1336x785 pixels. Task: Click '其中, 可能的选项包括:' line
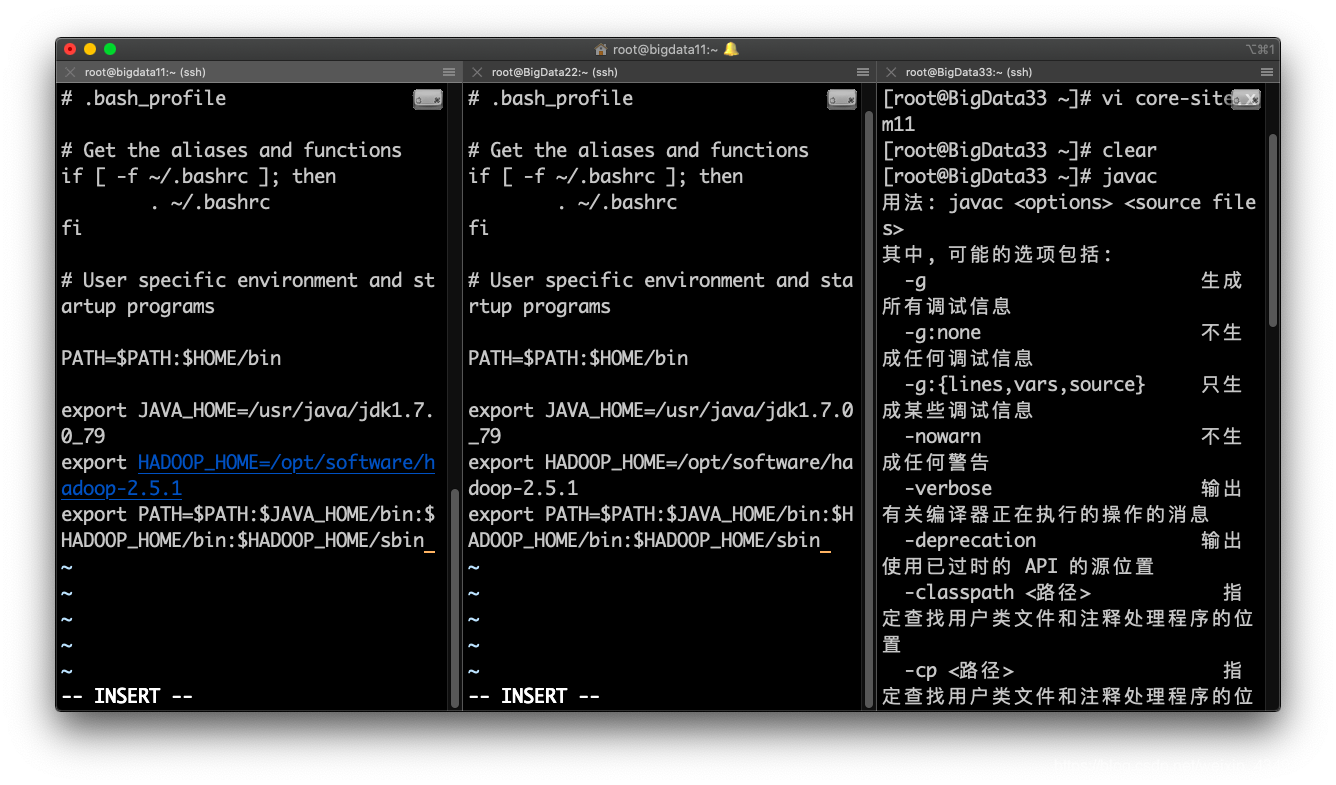coord(998,254)
